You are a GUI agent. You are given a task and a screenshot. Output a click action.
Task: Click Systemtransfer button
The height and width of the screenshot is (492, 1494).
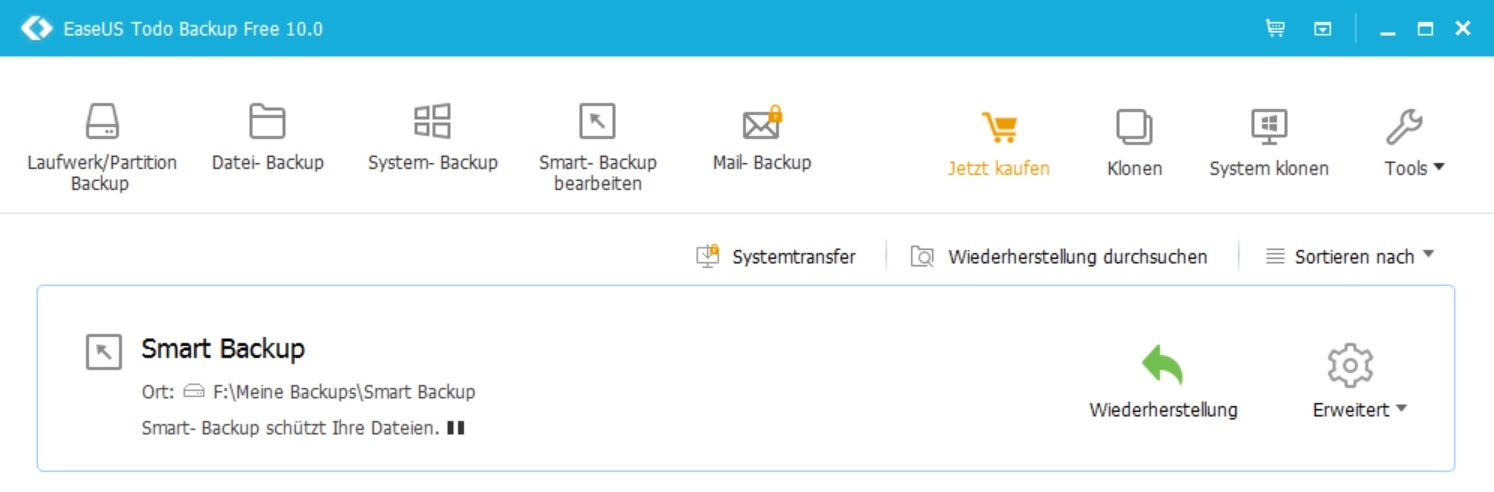click(x=776, y=257)
